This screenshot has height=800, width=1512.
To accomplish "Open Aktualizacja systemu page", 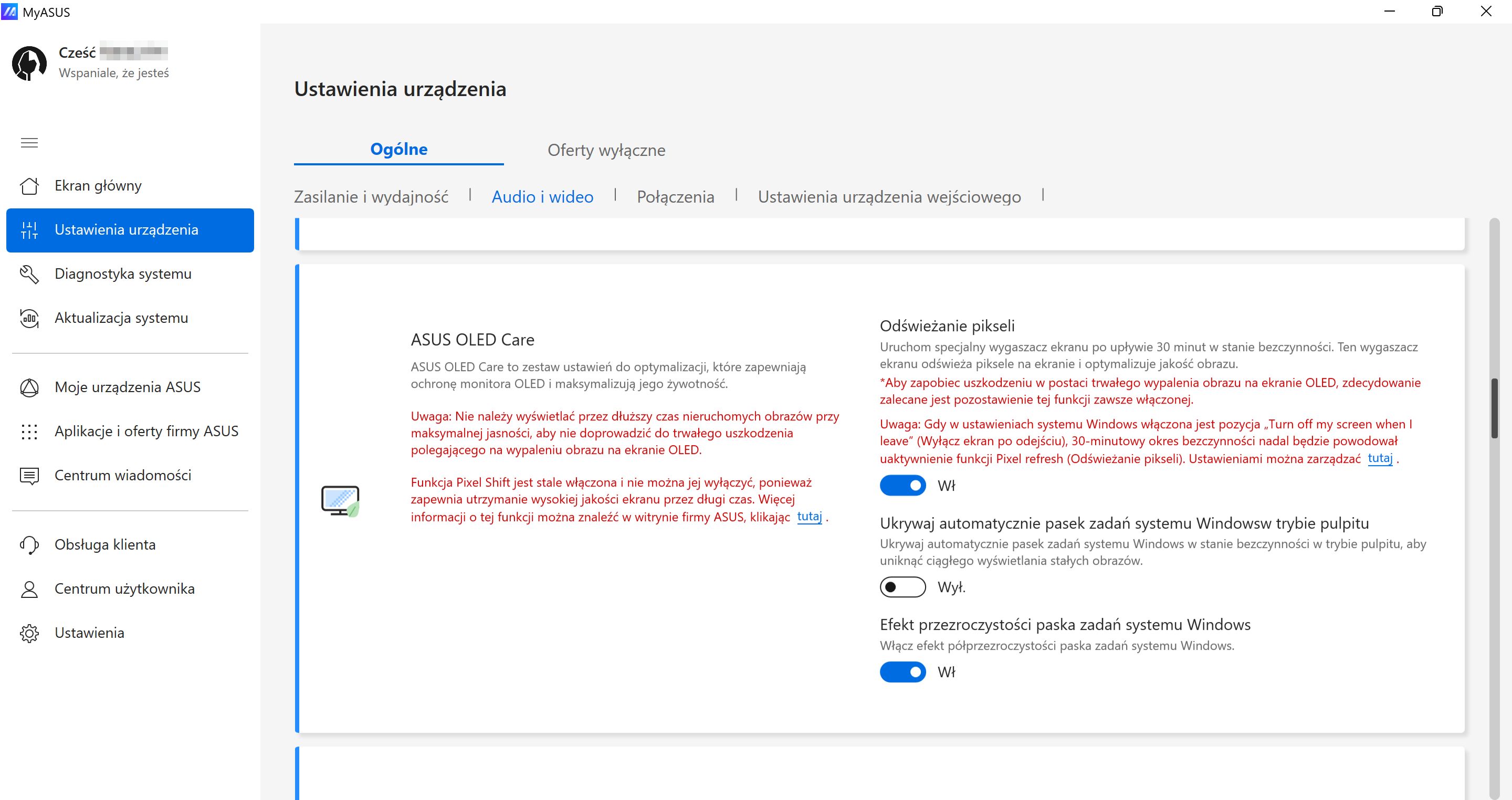I will (x=130, y=318).
